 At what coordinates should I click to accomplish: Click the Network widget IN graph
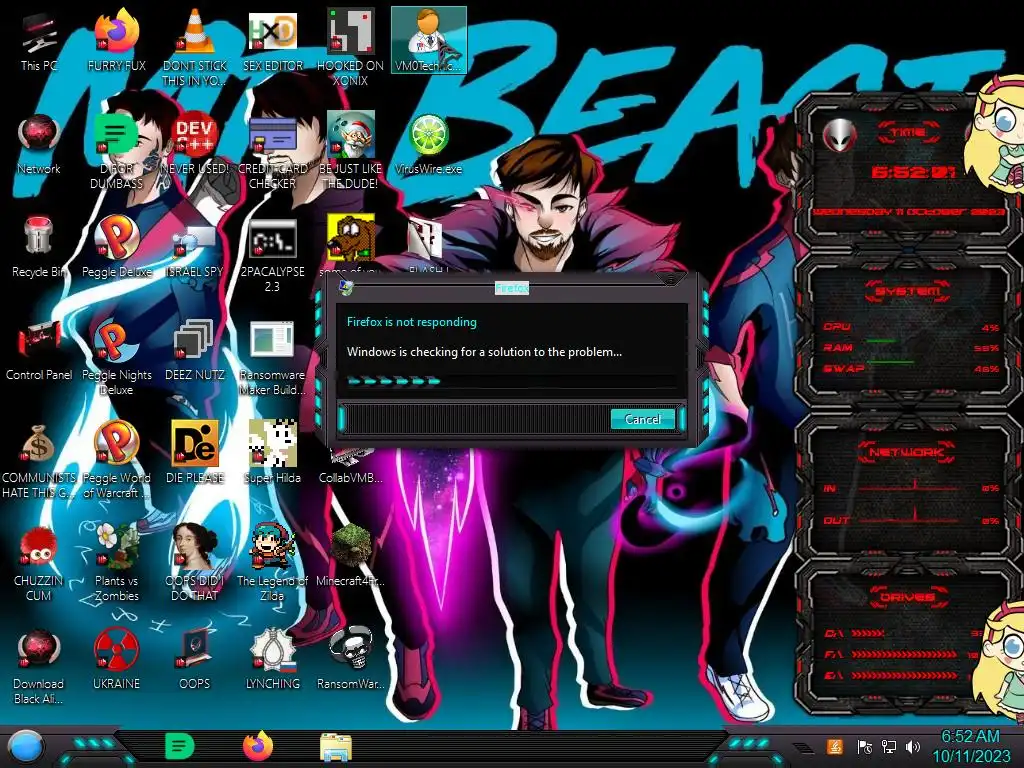(910, 487)
